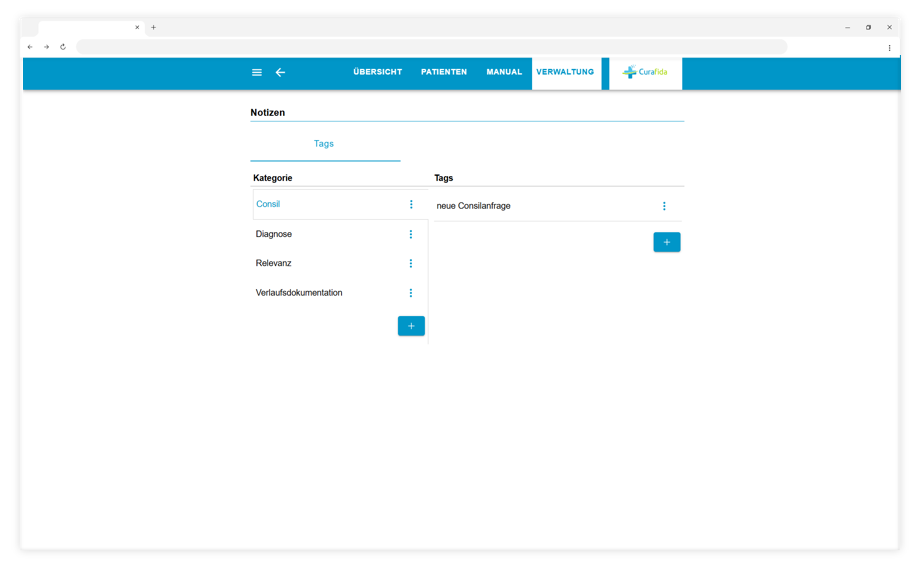Click the browser back button
Image resolution: width=917 pixels, height=563 pixels.
tap(30, 47)
